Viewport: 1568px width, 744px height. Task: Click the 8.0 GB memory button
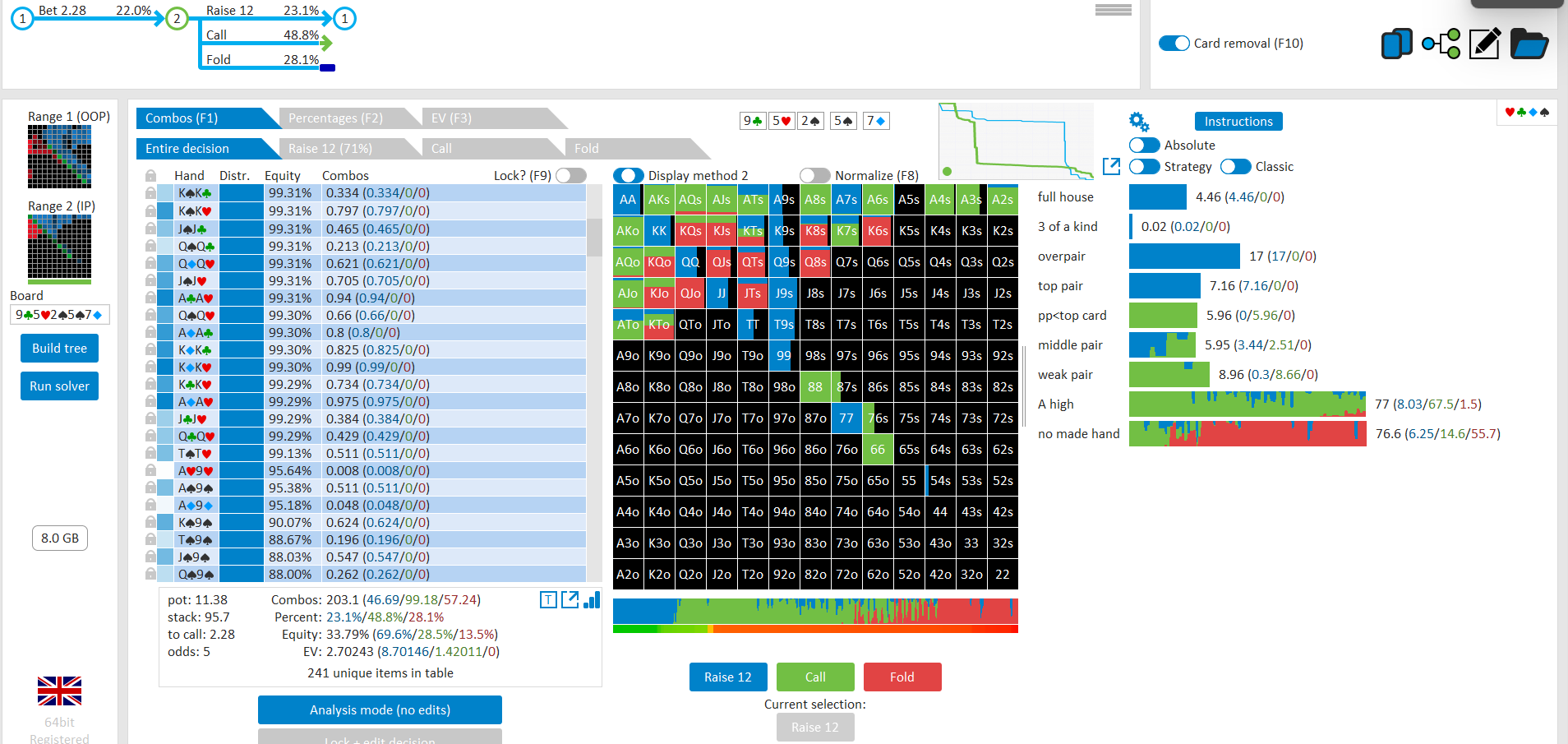pyautogui.click(x=60, y=538)
